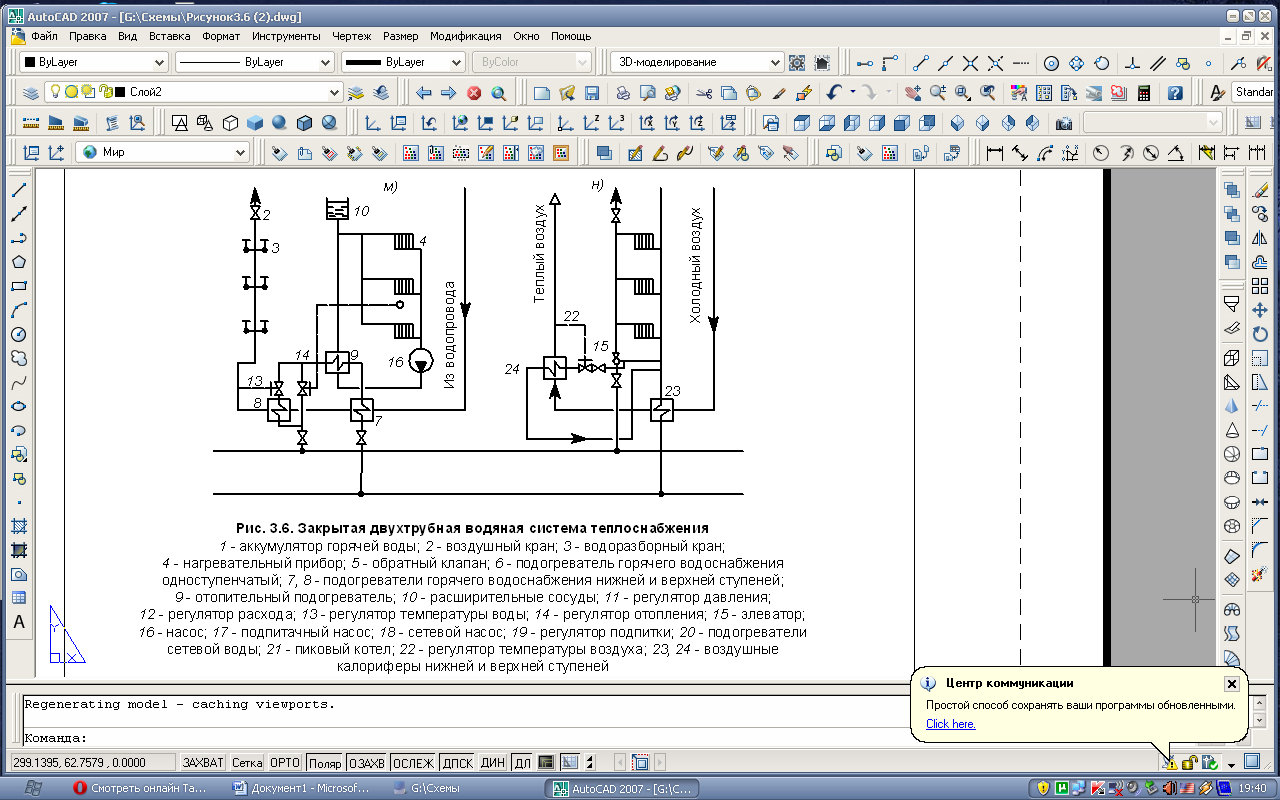Click the Save diskette icon

(x=592, y=93)
